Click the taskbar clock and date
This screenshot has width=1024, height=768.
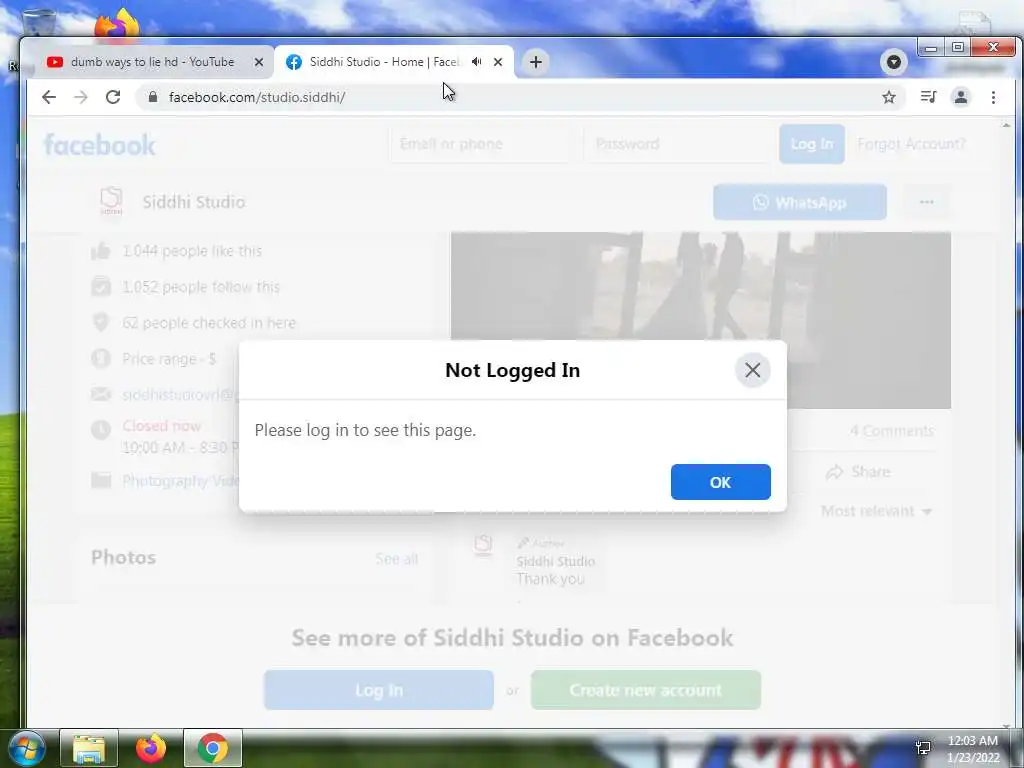(x=973, y=749)
